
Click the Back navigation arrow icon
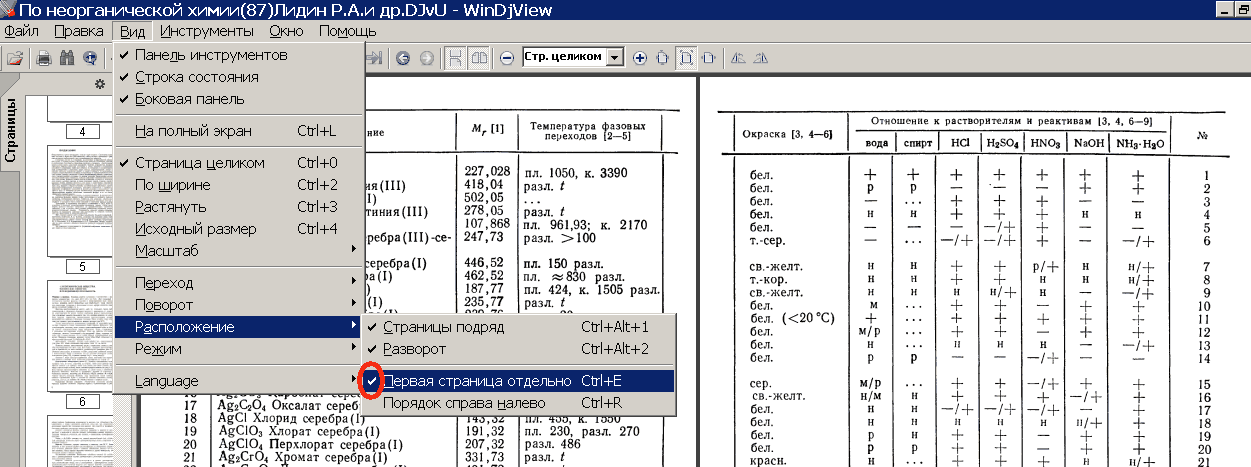pos(403,57)
